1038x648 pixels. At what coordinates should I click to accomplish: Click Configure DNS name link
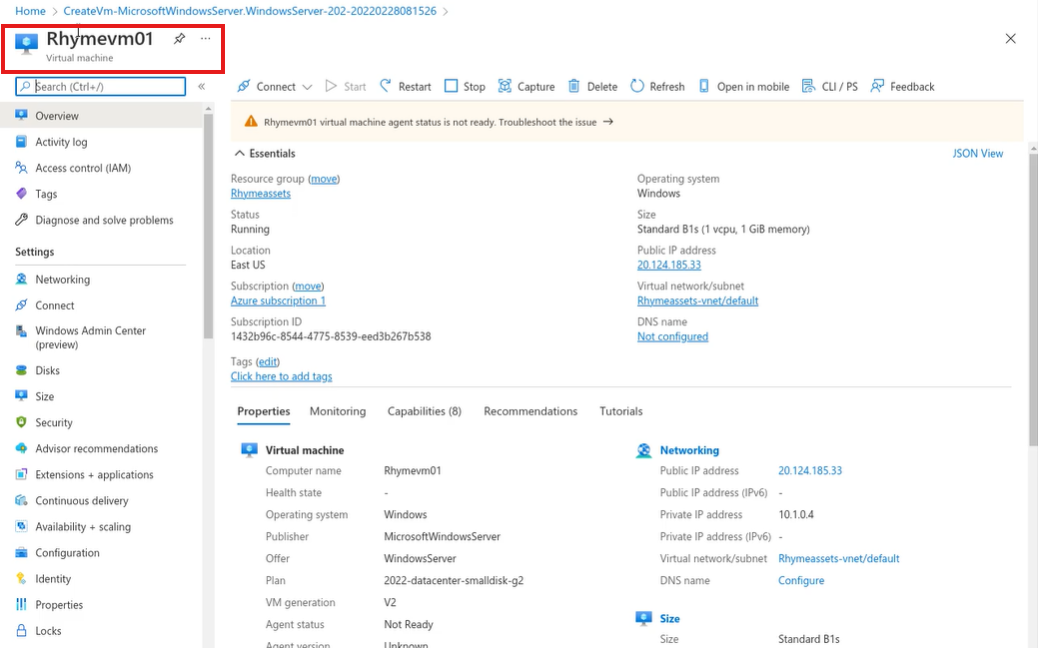point(801,580)
